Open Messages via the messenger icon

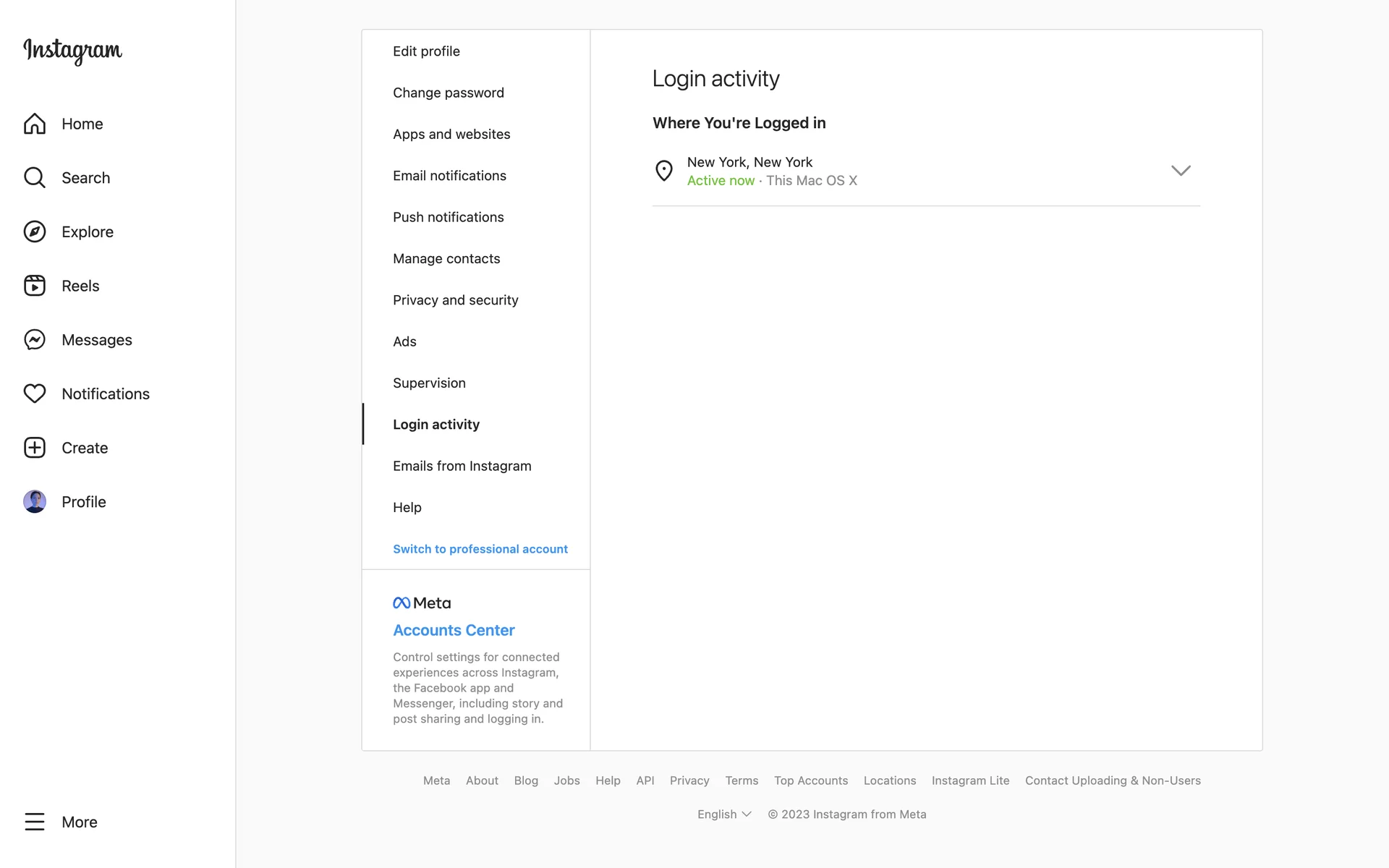[x=34, y=340]
